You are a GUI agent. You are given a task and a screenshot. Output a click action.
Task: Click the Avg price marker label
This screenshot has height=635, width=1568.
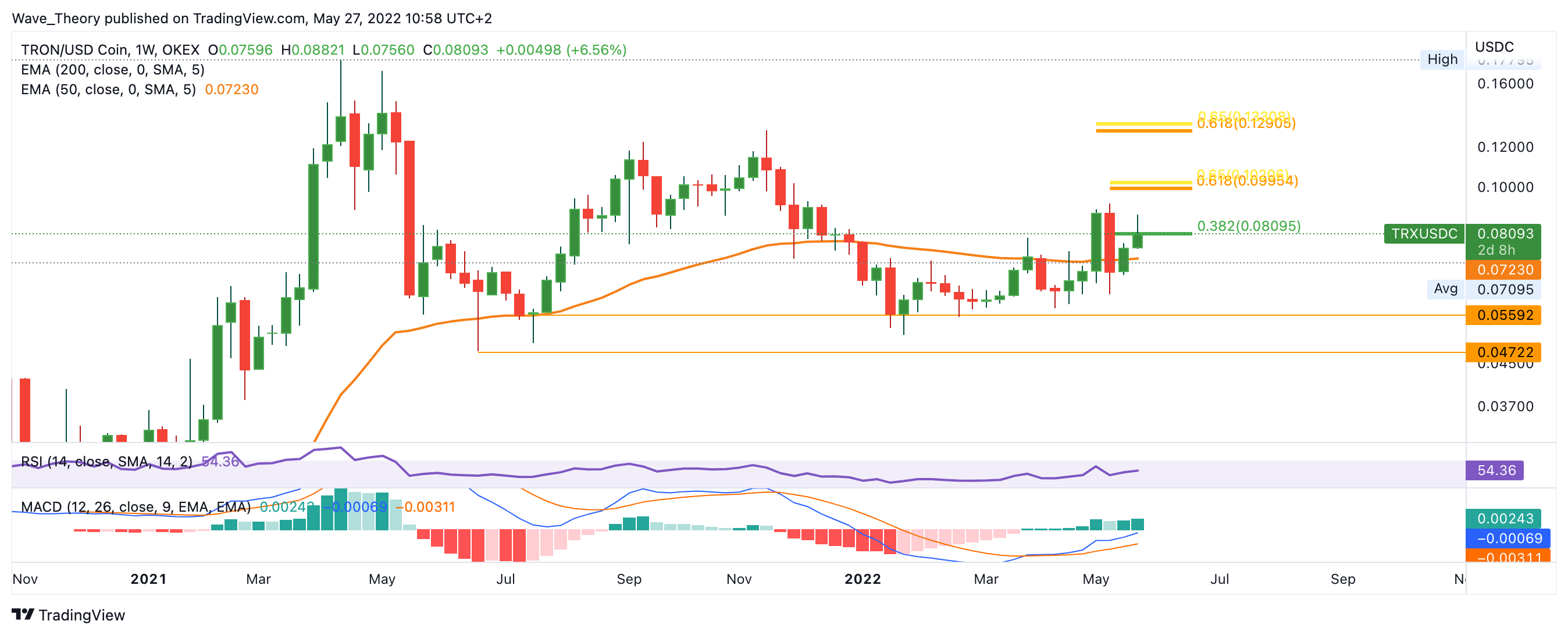1445,288
